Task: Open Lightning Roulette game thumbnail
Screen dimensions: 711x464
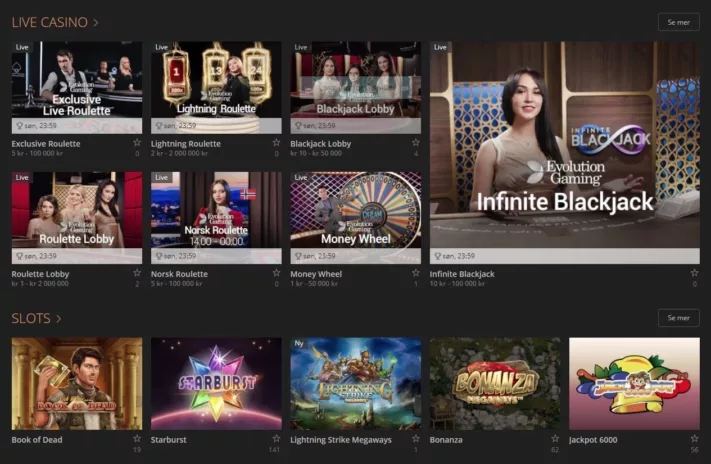Action: point(216,88)
